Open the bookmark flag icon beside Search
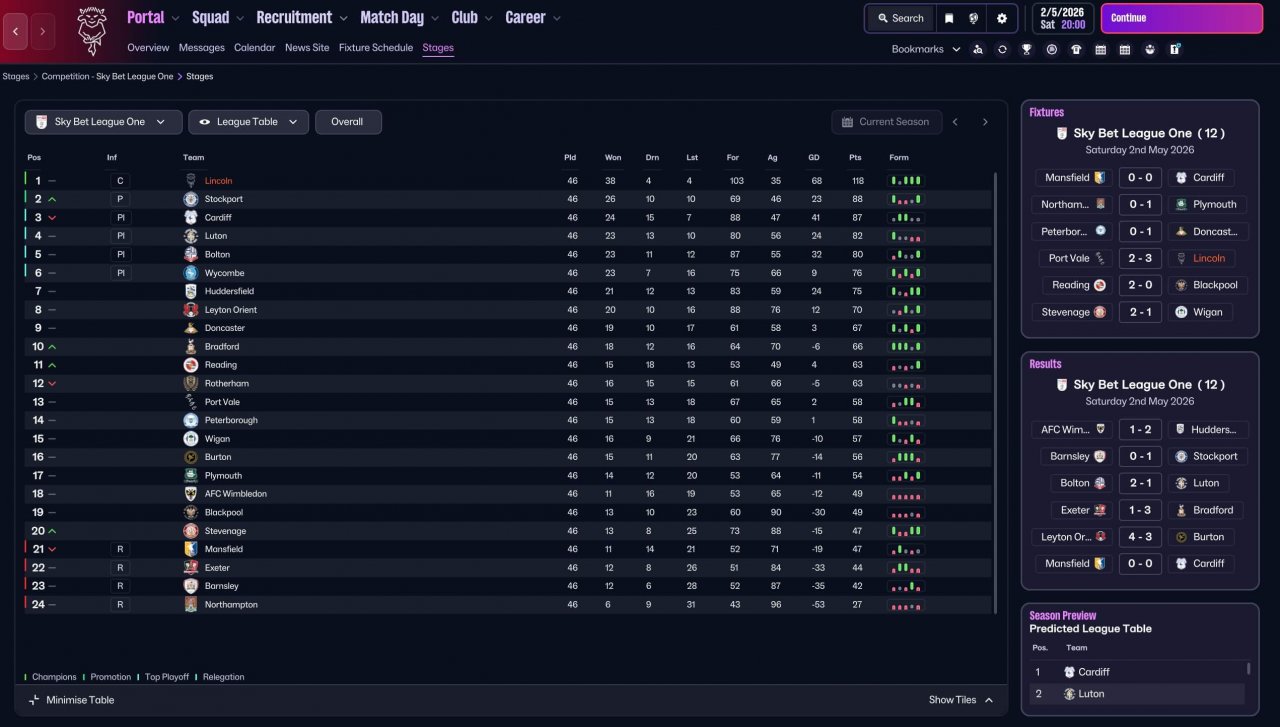 pyautogui.click(x=949, y=18)
